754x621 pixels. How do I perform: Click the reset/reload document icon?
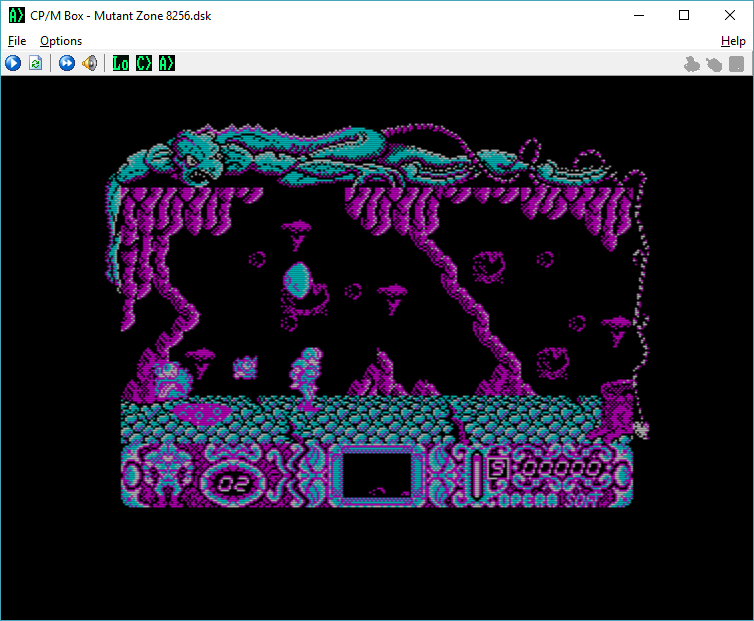click(x=36, y=63)
